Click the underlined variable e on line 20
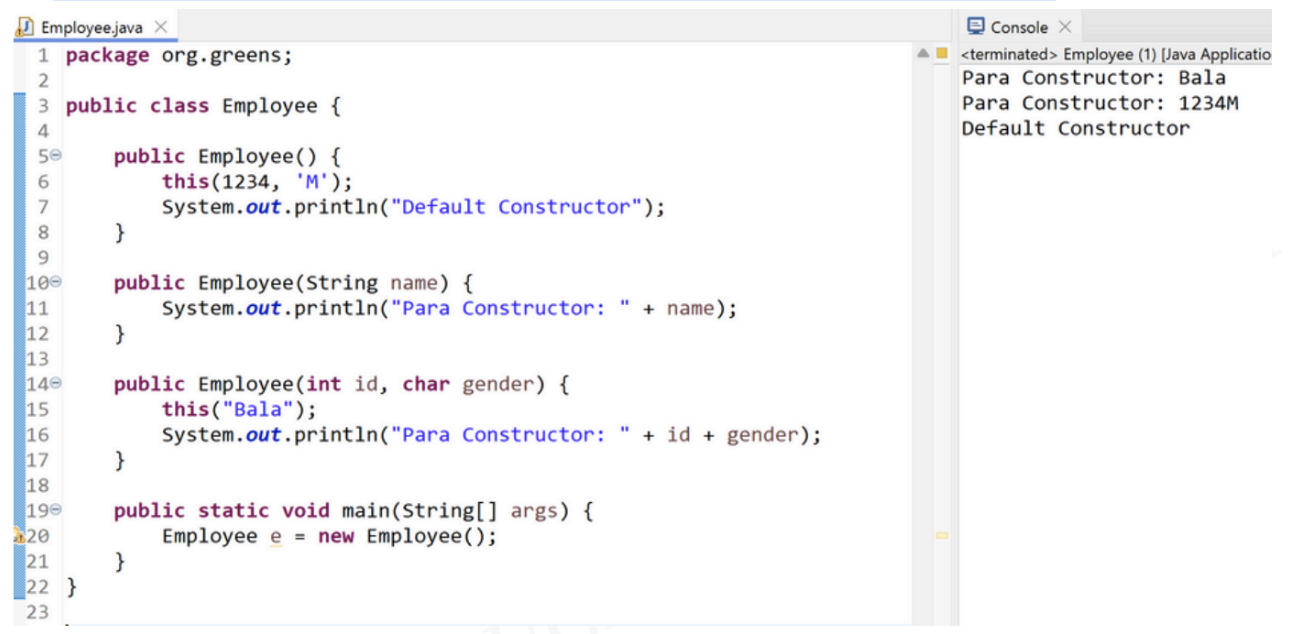The height and width of the screenshot is (634, 1308). point(277,537)
